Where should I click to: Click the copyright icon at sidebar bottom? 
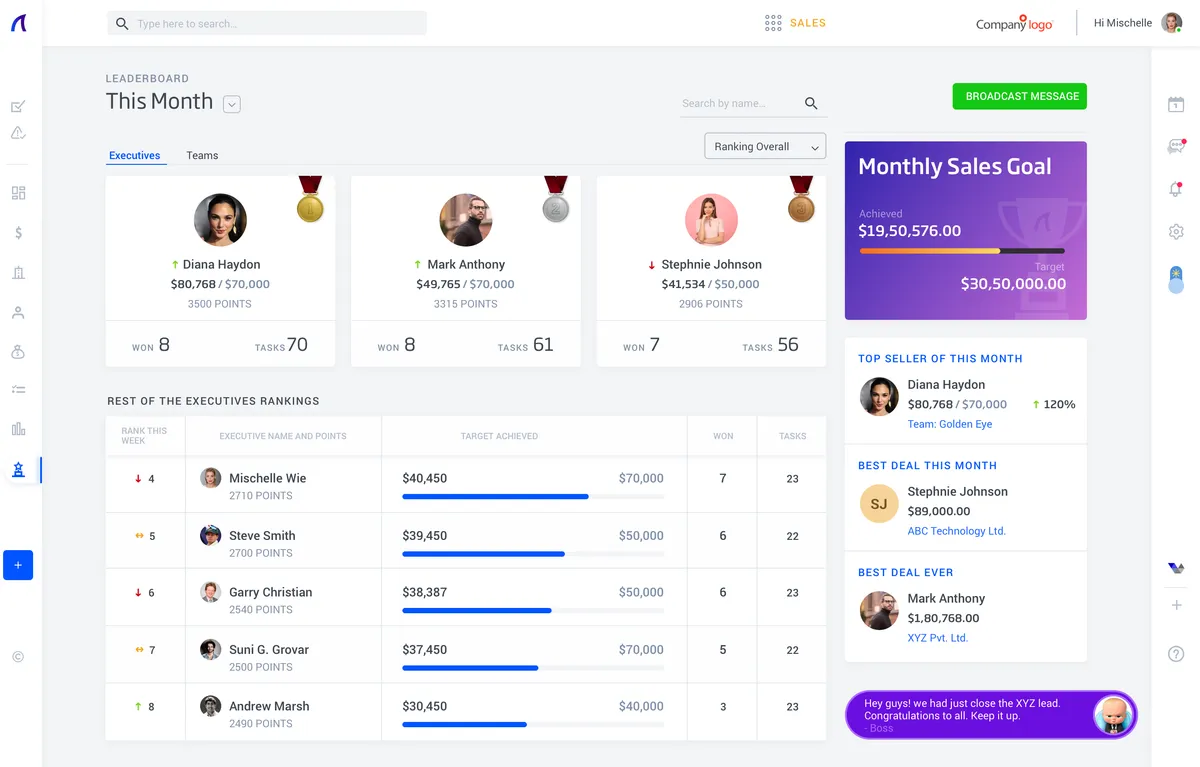coord(18,657)
